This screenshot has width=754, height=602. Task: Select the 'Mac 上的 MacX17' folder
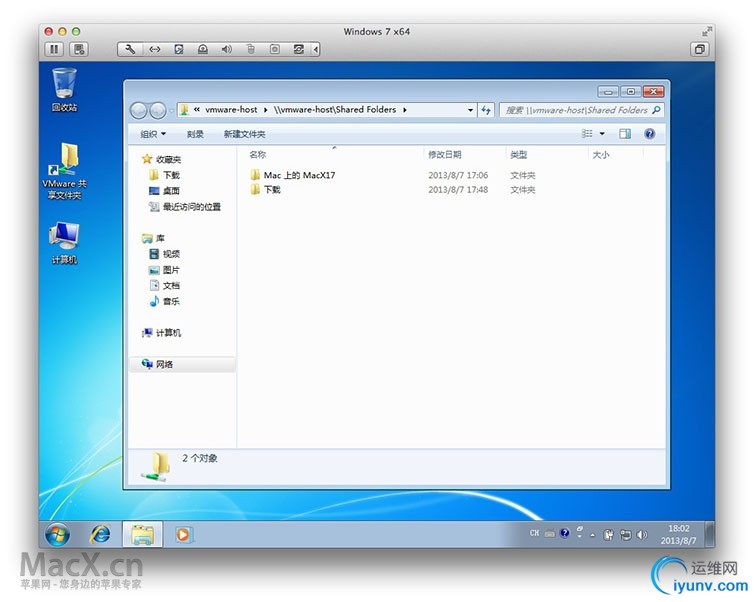click(292, 175)
